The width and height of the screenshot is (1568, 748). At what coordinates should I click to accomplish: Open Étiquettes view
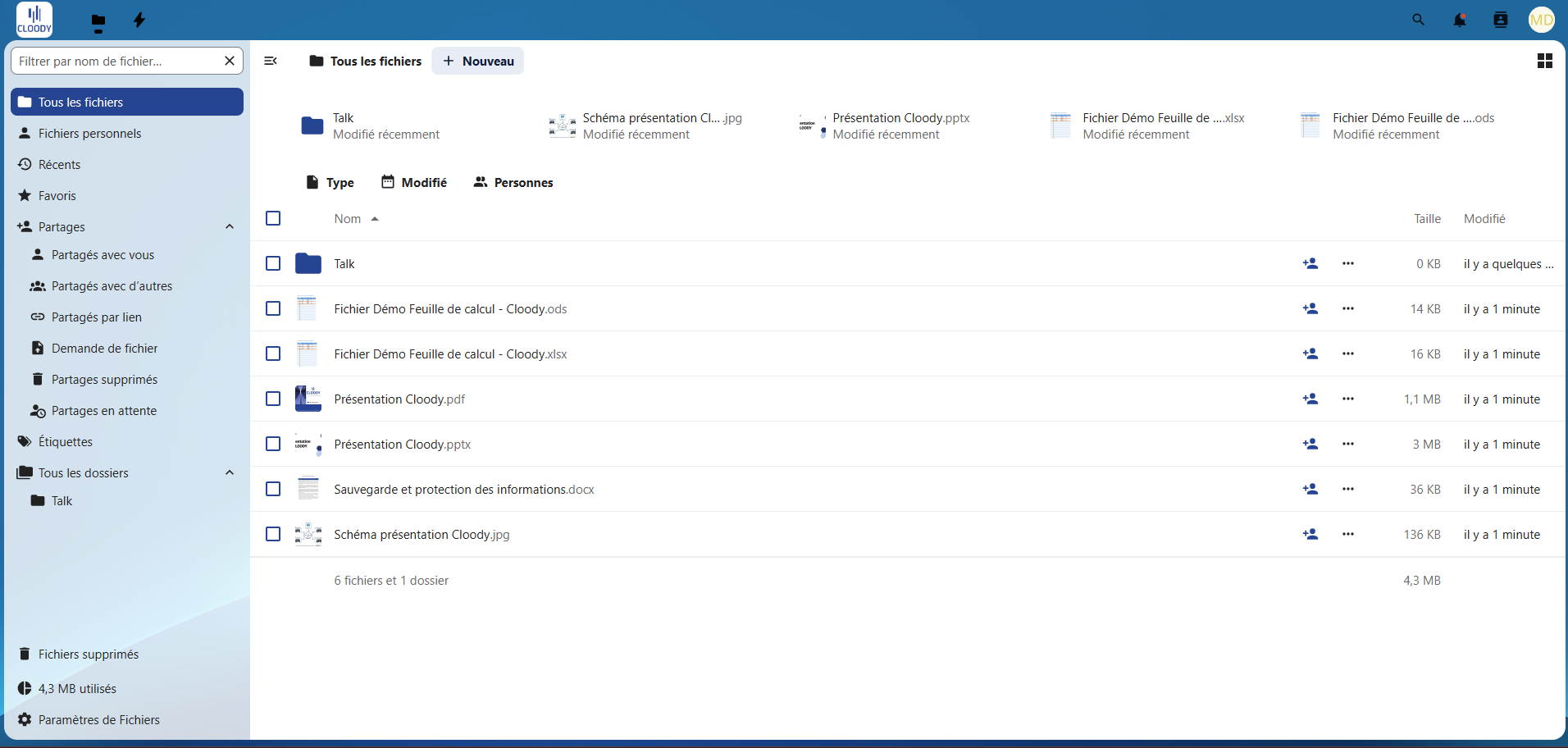coord(127,441)
